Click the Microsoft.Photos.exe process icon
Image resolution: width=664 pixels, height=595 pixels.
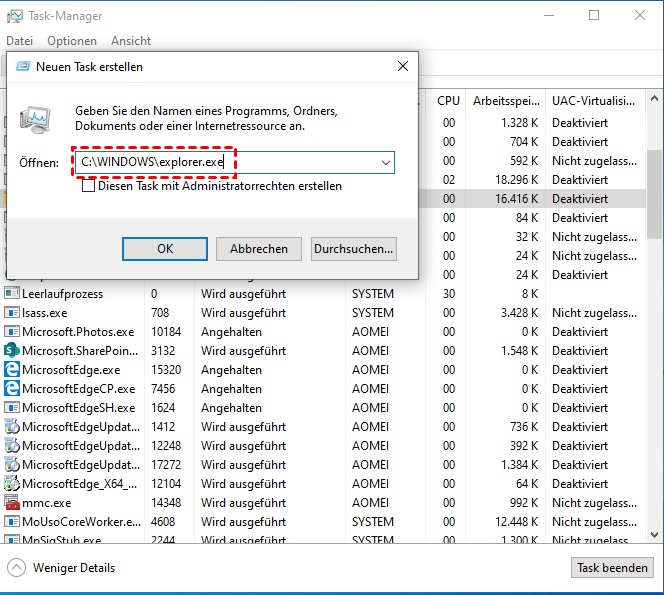coord(12,332)
